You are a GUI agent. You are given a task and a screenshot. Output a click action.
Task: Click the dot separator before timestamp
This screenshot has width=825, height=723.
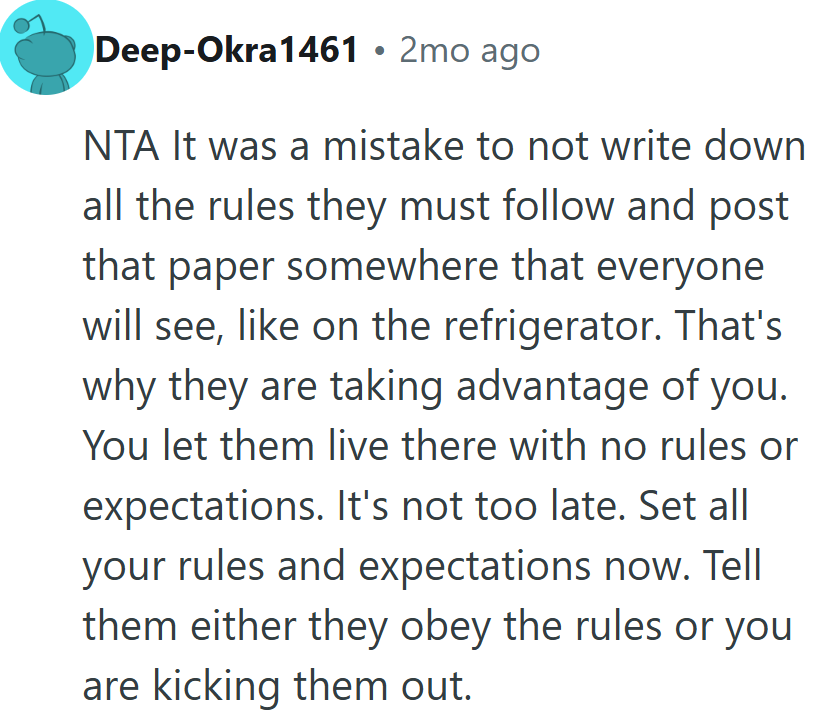(380, 50)
